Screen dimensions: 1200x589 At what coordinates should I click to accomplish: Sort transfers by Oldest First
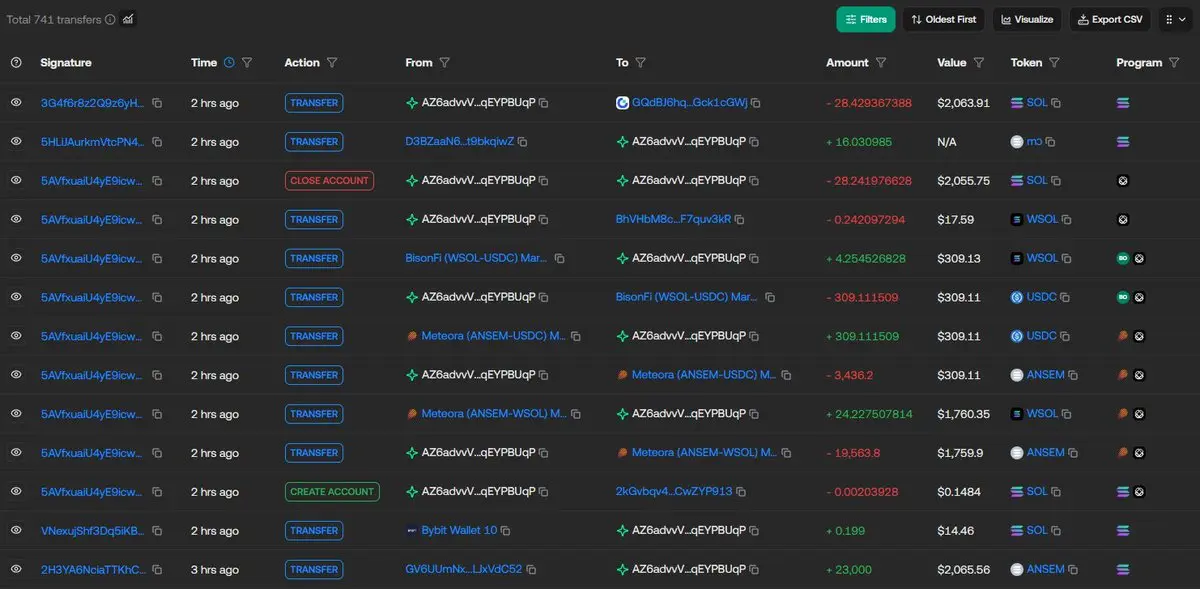click(944, 19)
